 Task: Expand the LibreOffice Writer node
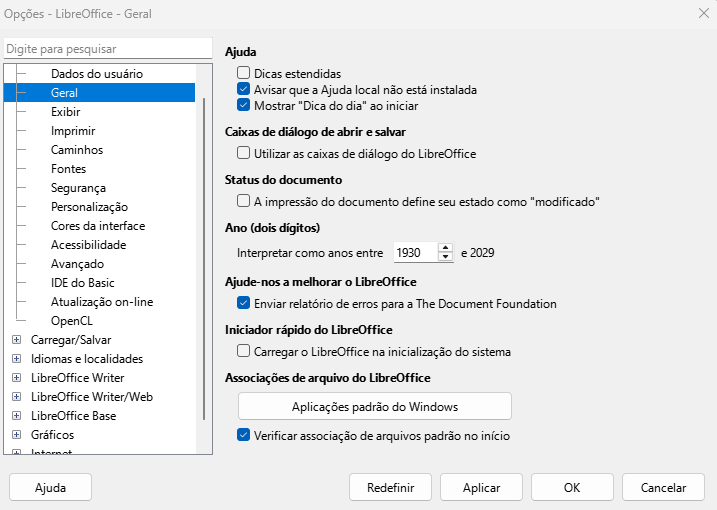16,378
